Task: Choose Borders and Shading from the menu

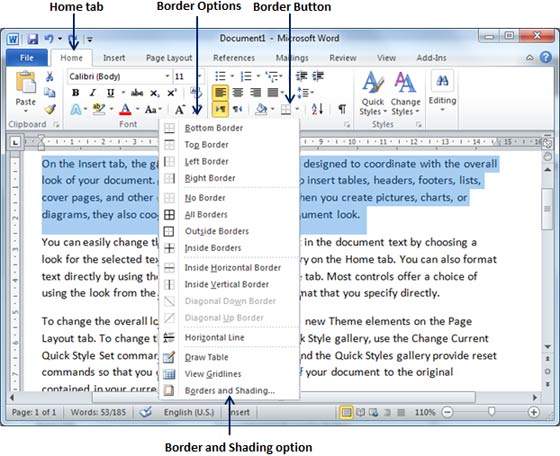Action: click(x=229, y=391)
